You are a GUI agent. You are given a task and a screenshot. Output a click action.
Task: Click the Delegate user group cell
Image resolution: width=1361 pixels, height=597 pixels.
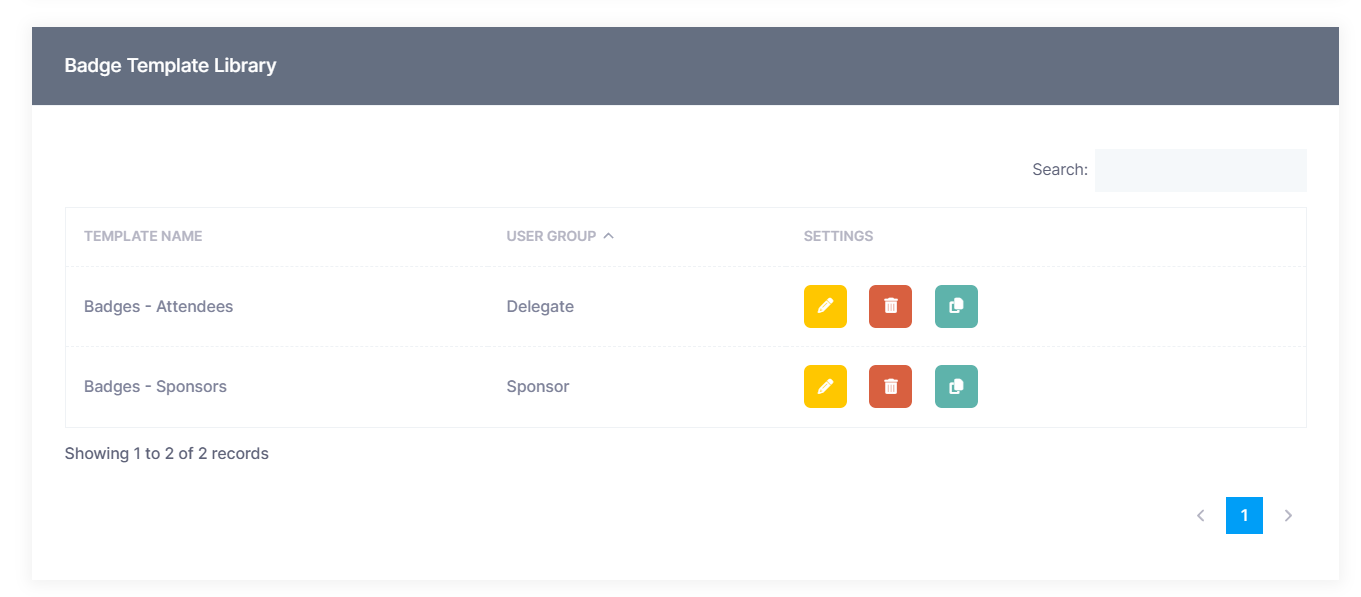pos(540,307)
